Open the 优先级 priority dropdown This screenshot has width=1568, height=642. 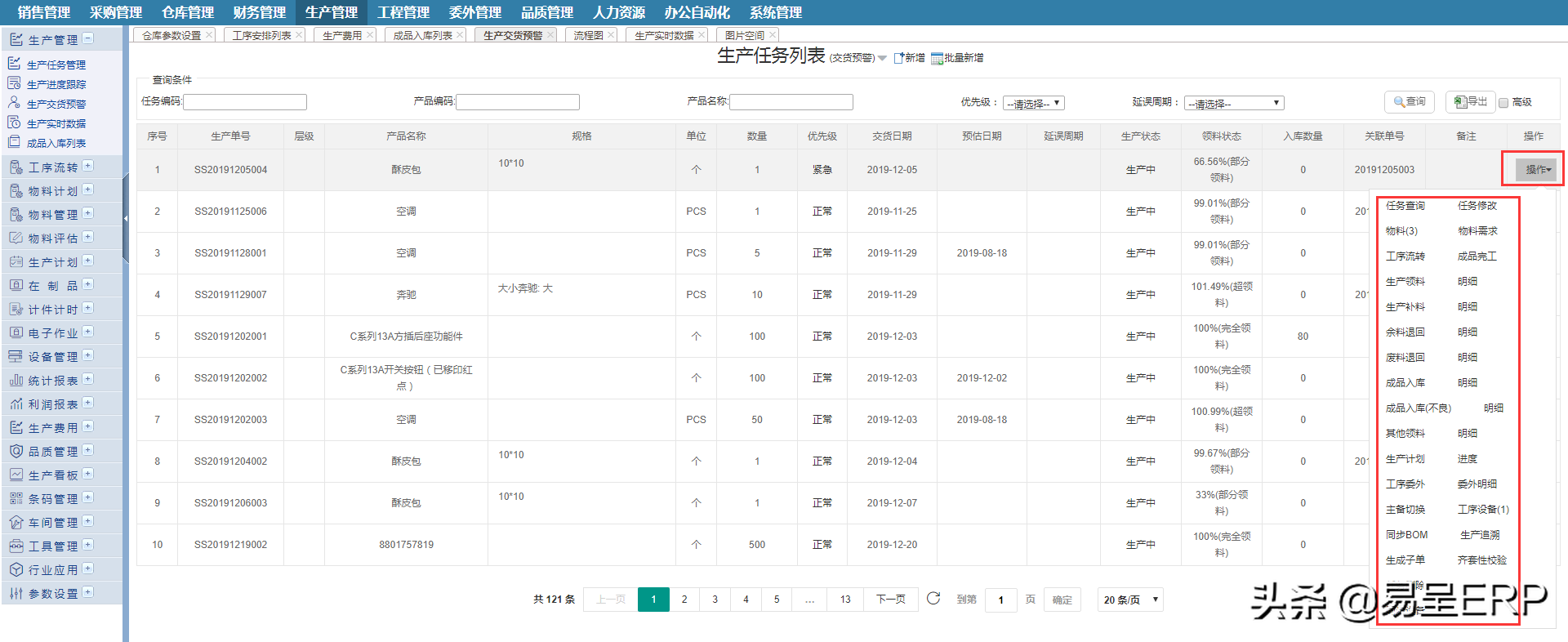point(1033,103)
